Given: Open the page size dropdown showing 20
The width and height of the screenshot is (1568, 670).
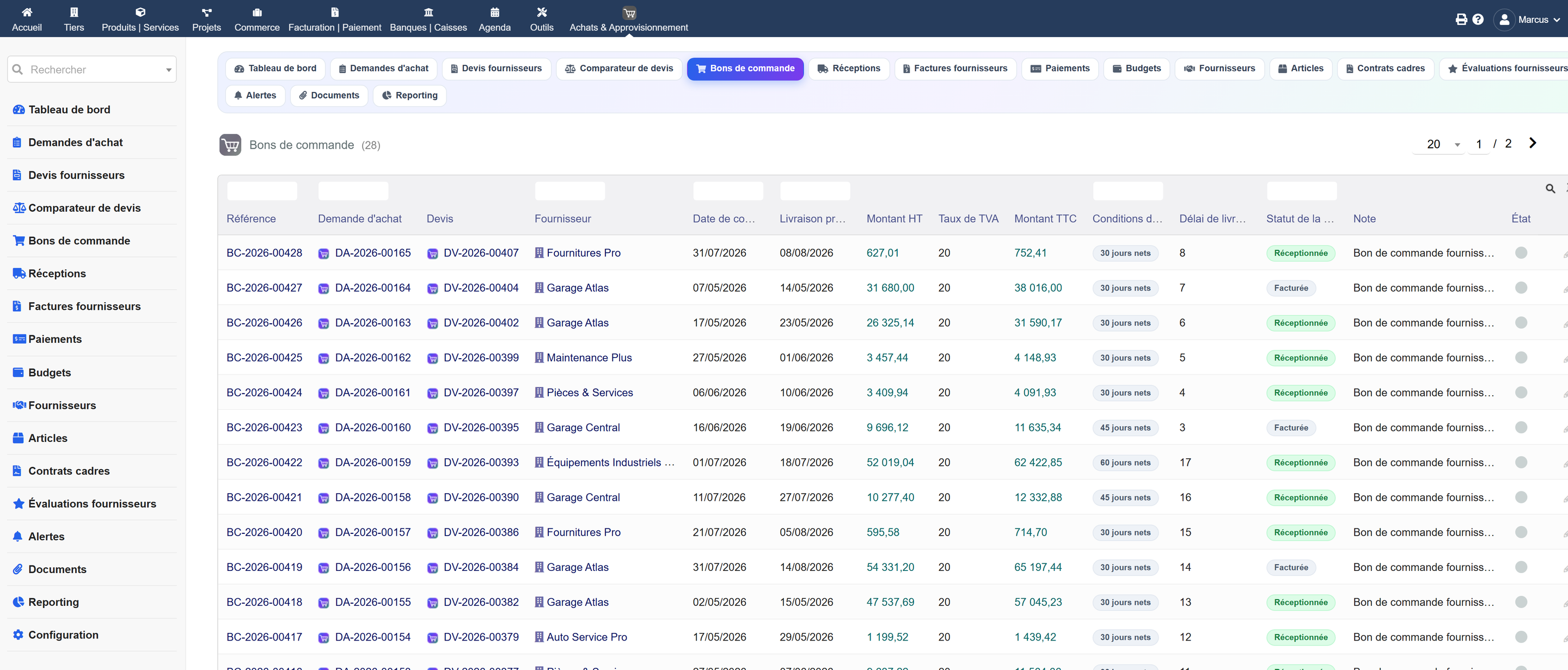Looking at the screenshot, I should (x=1440, y=144).
